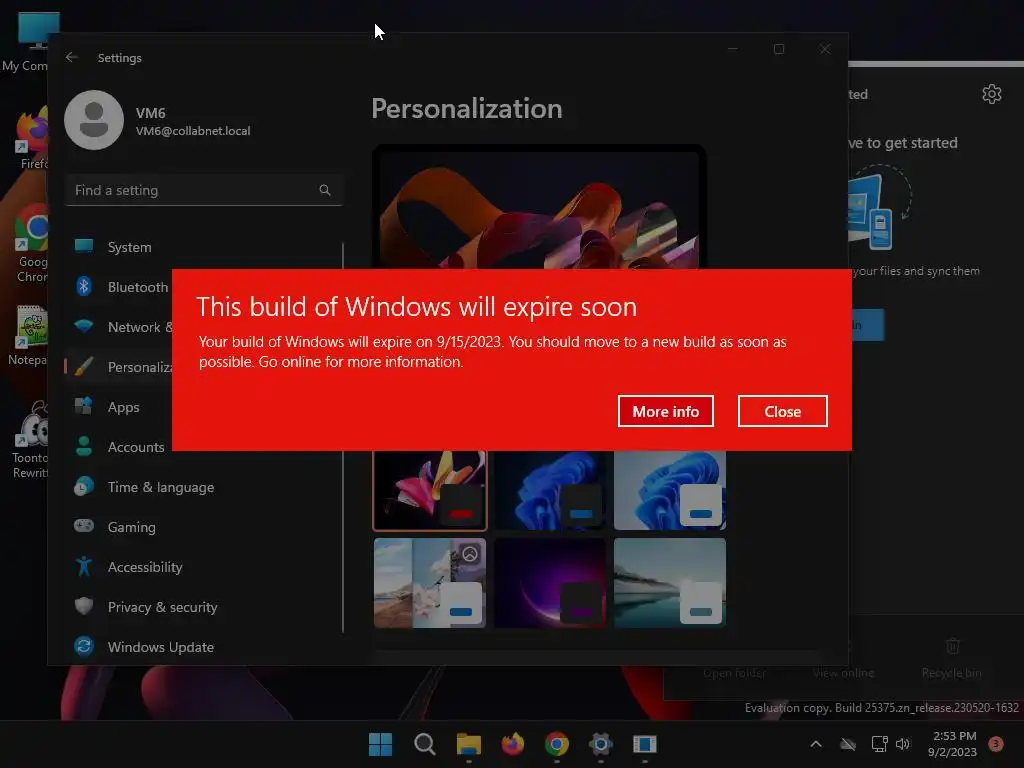Open the clock showing 2:53 PM
Screen dimensions: 1024x768
953,744
